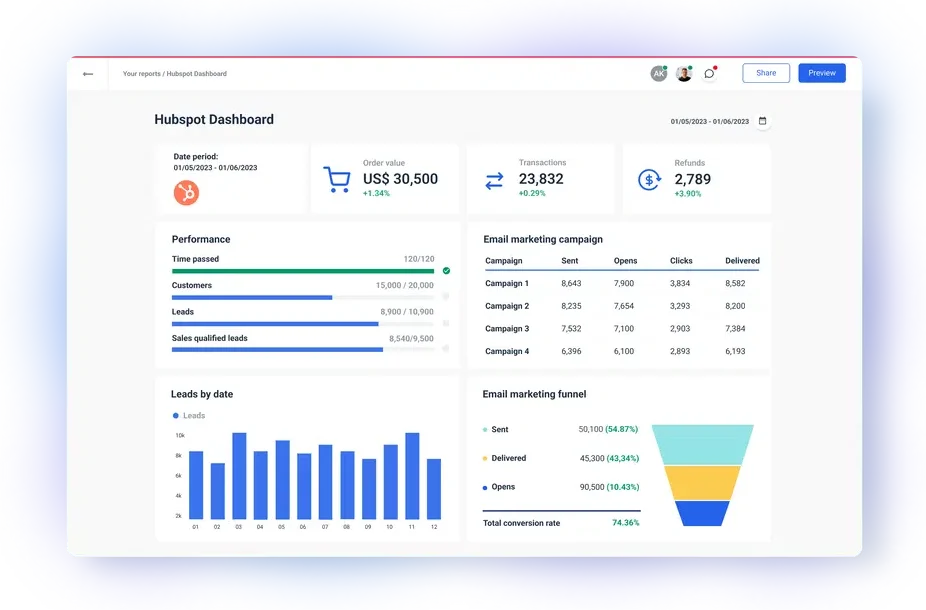926x610 pixels.
Task: Click the Time passed progress bar
Action: [x=303, y=271]
